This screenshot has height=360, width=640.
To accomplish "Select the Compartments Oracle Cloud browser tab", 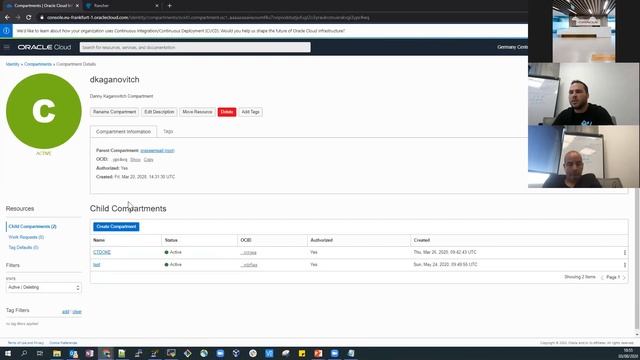I will pyautogui.click(x=41, y=6).
